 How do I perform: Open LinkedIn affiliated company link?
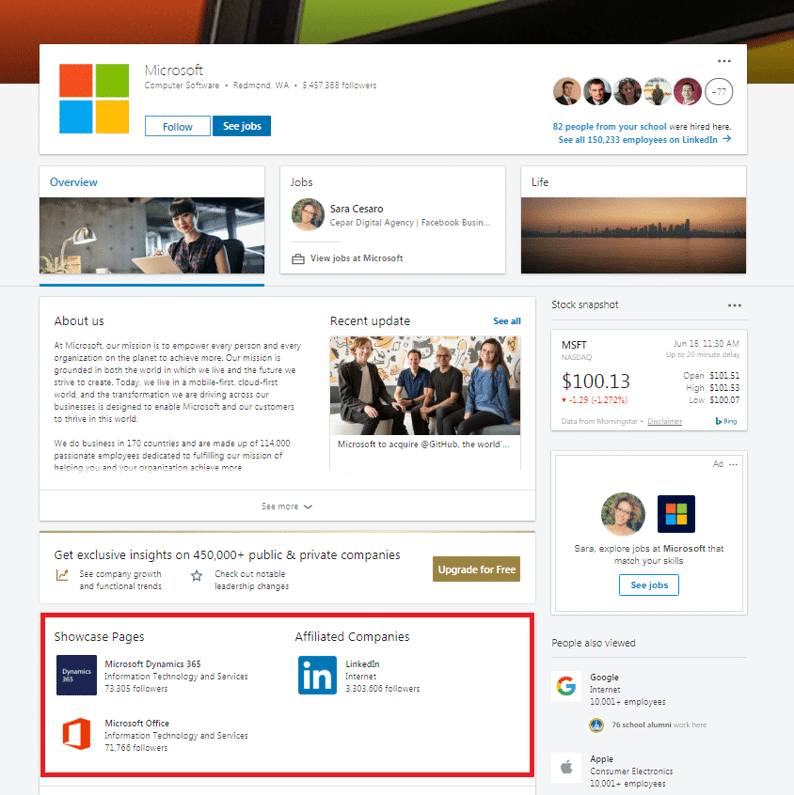(x=362, y=664)
